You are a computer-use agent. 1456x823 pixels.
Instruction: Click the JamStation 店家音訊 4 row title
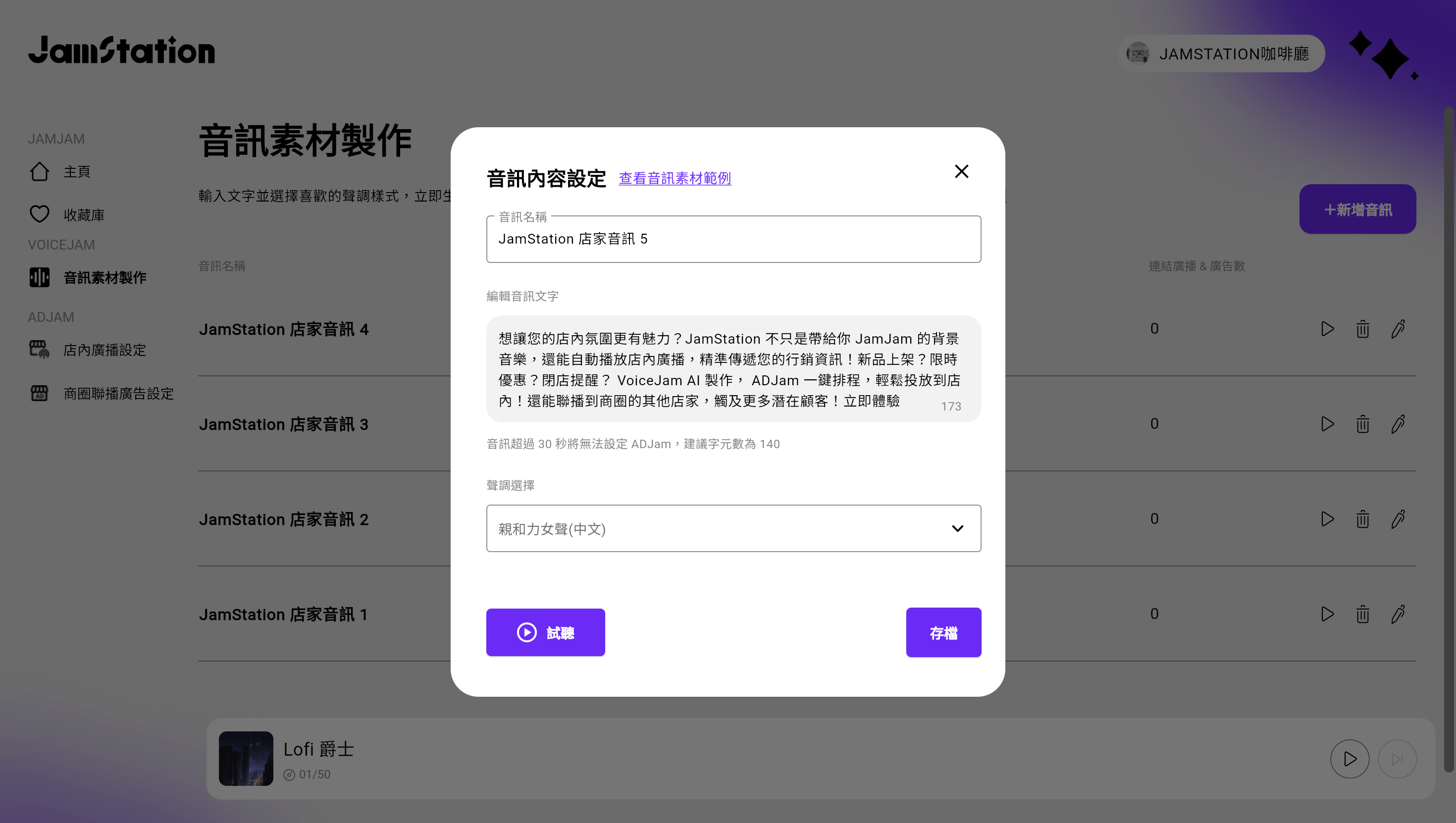point(284,329)
